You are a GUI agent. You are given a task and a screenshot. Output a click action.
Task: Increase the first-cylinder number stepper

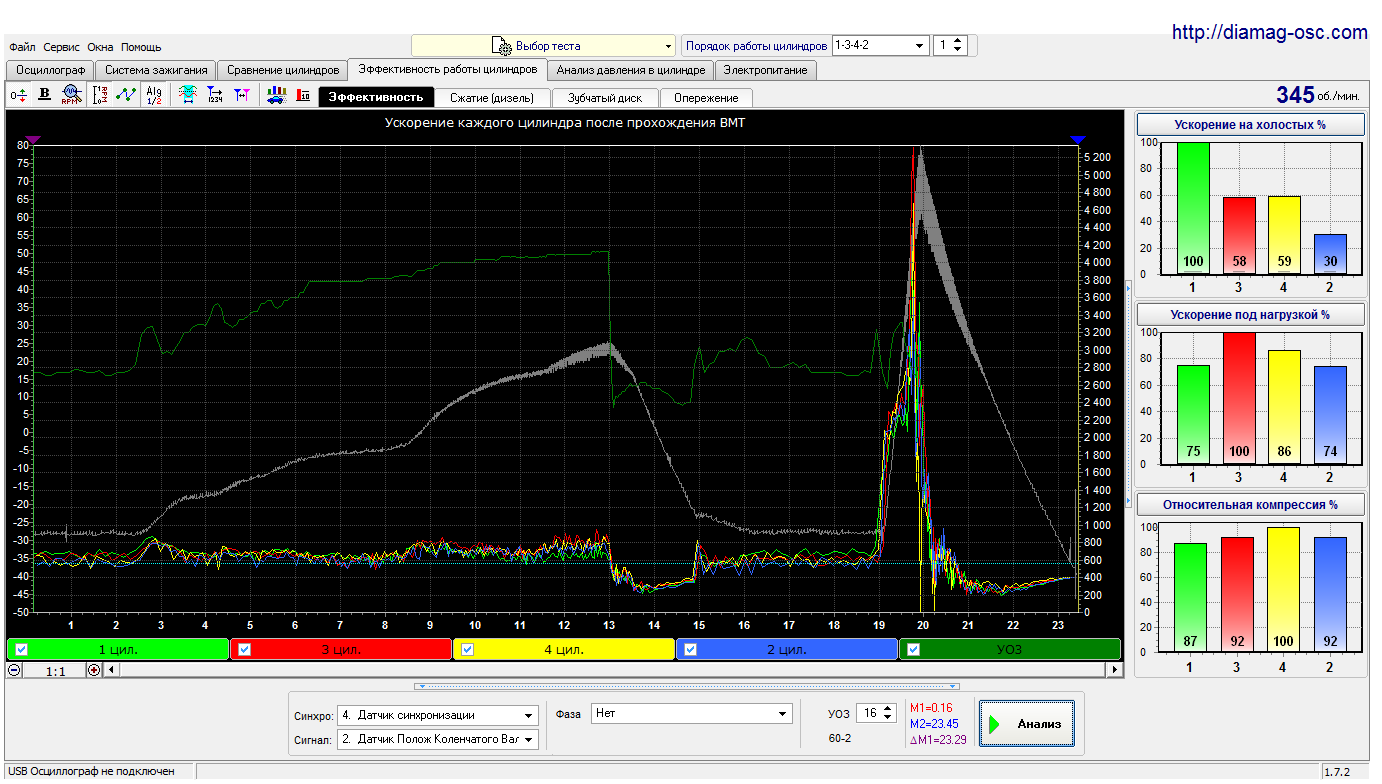point(958,41)
